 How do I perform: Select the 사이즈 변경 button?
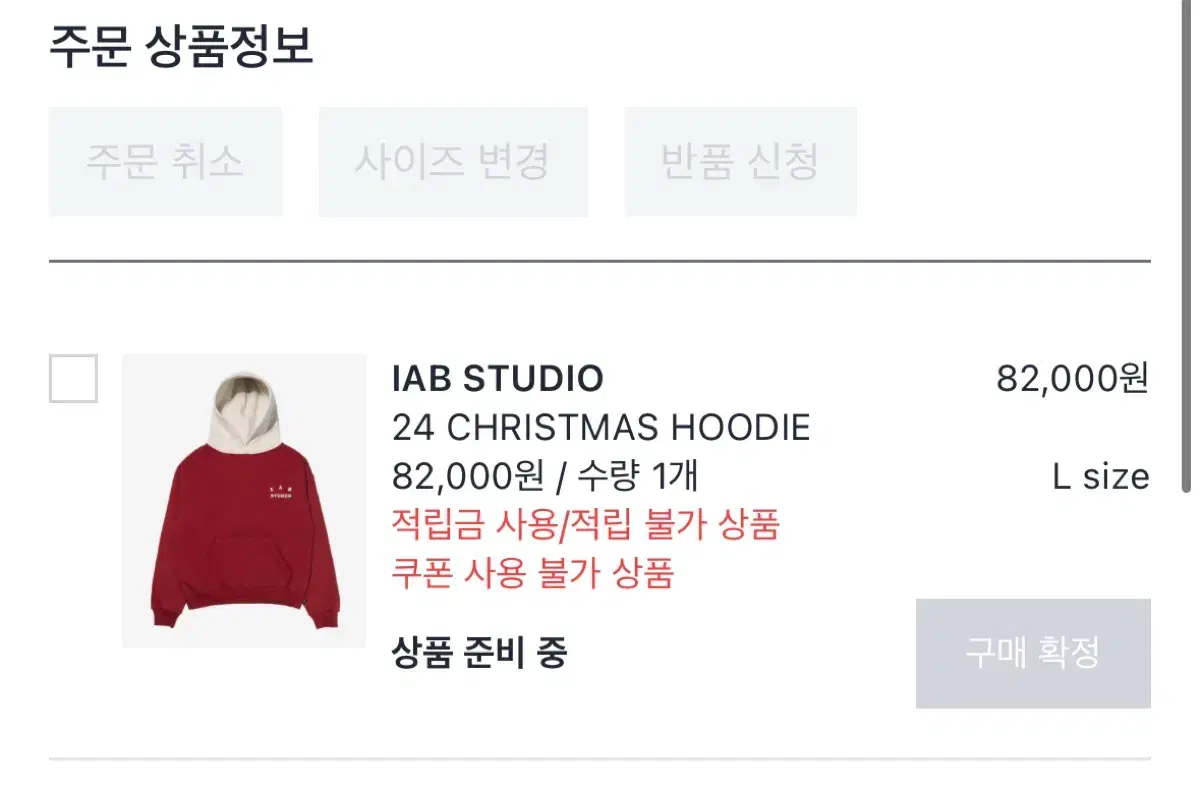pyautogui.click(x=453, y=162)
